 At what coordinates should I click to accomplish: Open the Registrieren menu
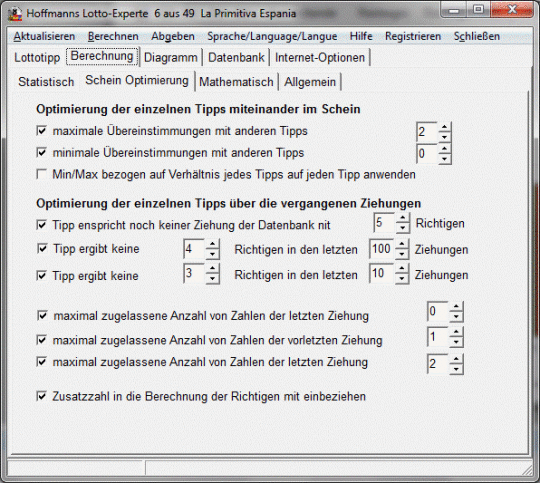[x=413, y=36]
